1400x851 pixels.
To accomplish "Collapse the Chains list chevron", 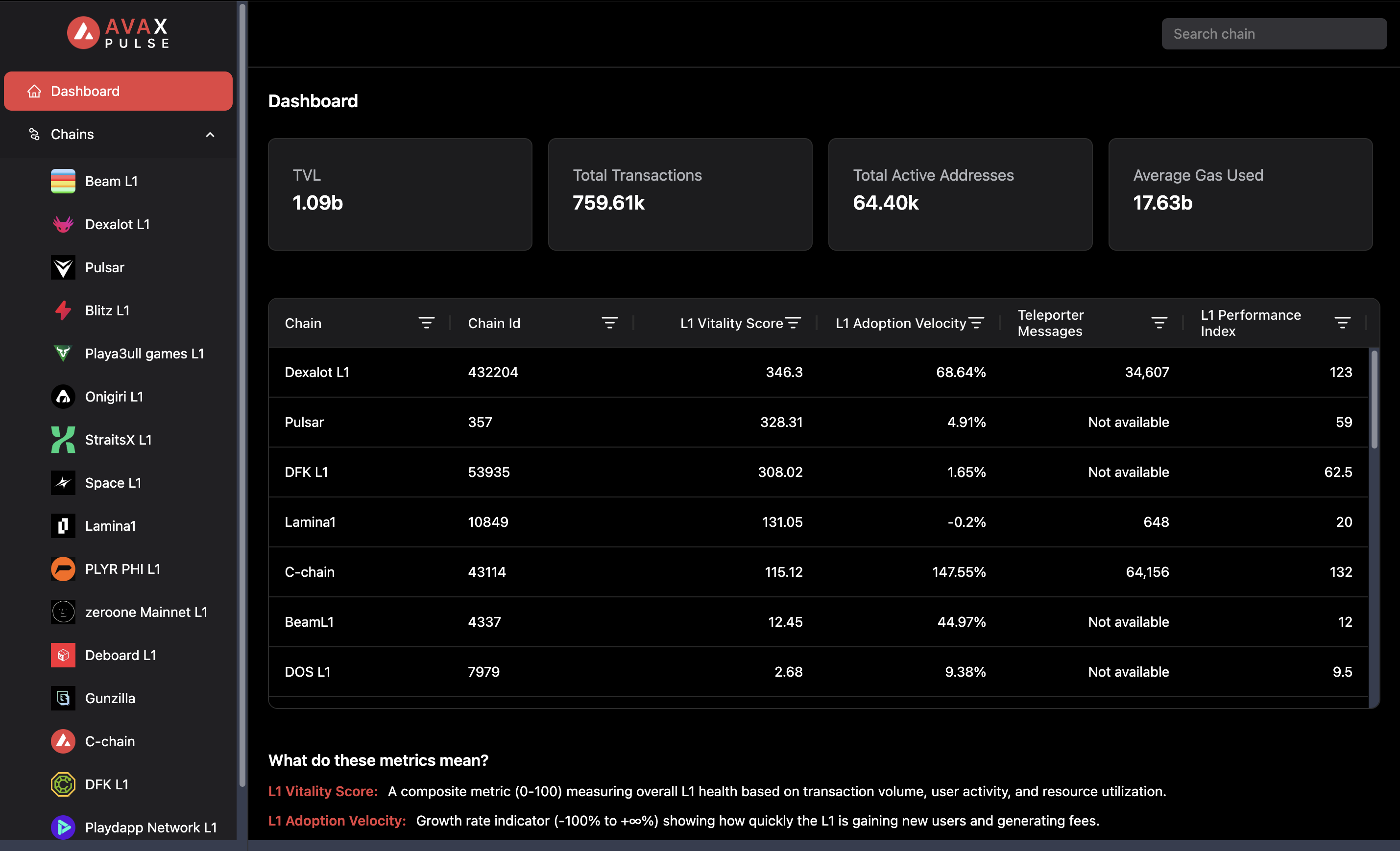I will coord(210,135).
